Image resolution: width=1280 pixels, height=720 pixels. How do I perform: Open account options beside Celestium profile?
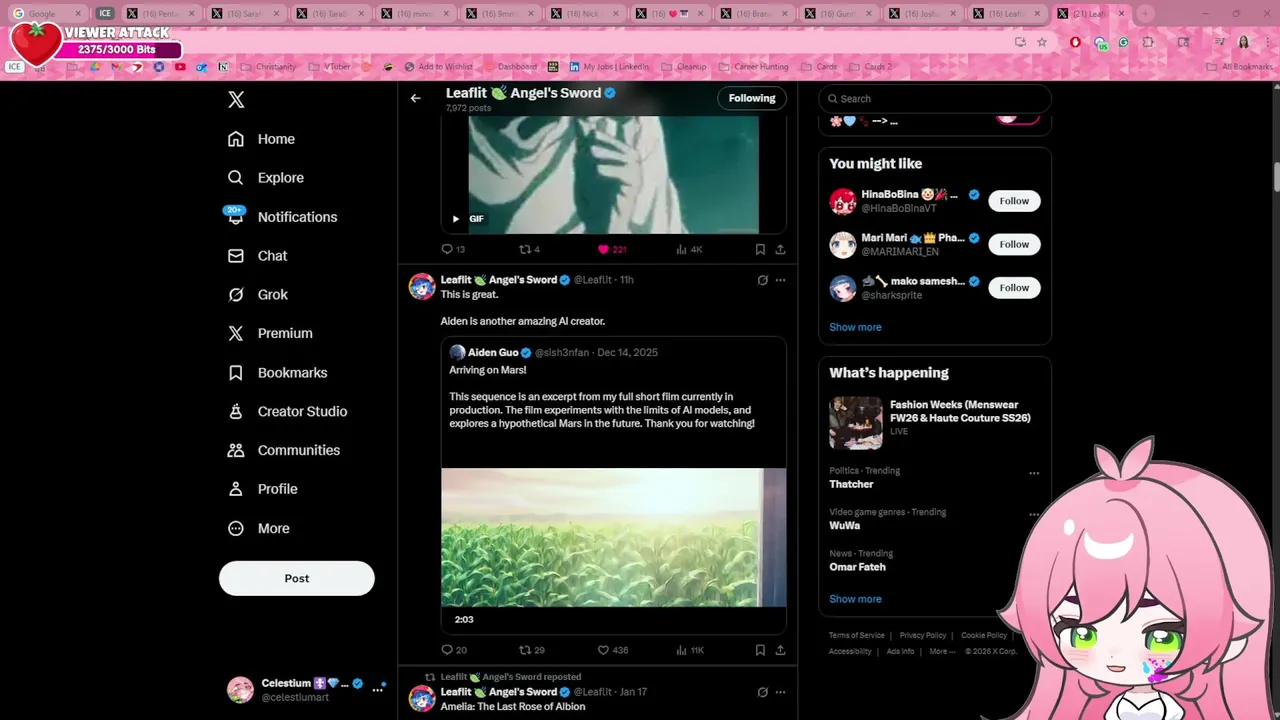pyautogui.click(x=378, y=689)
